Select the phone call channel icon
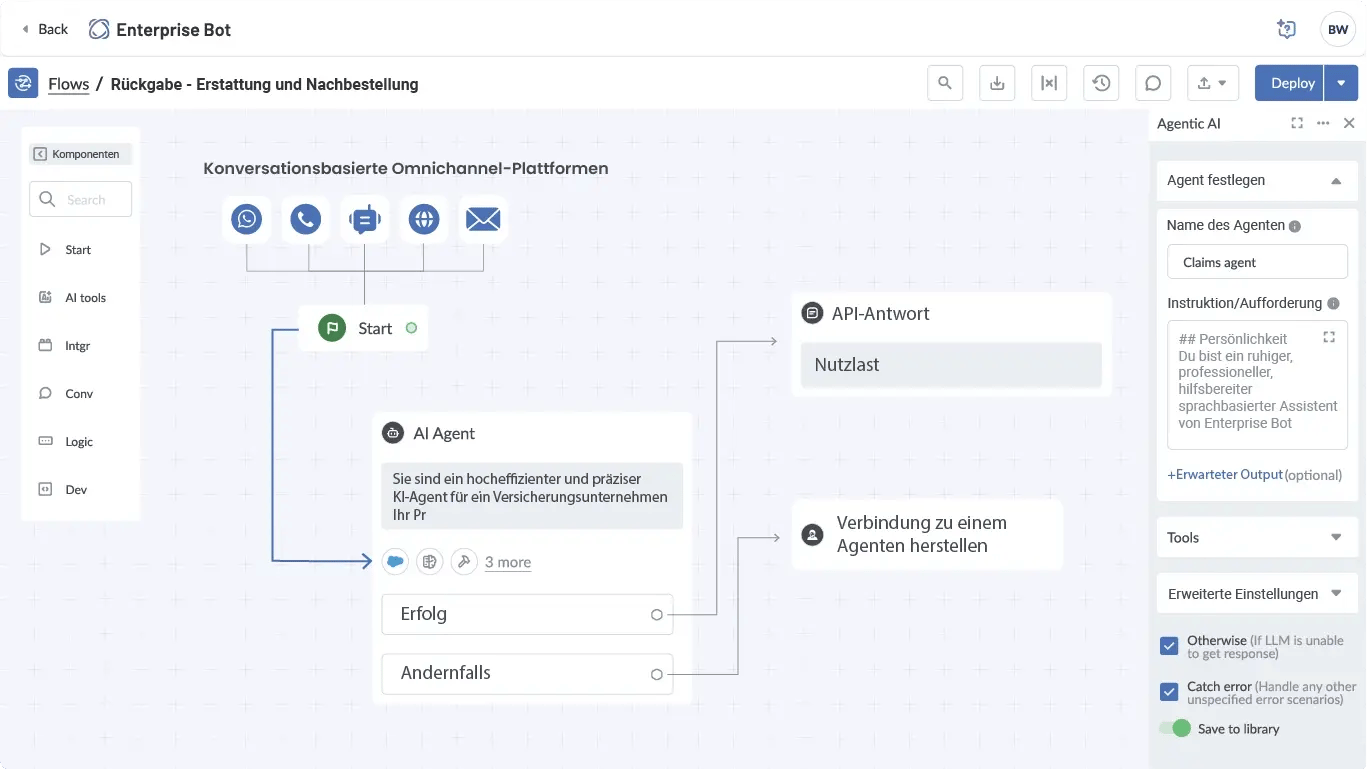 pyautogui.click(x=305, y=219)
